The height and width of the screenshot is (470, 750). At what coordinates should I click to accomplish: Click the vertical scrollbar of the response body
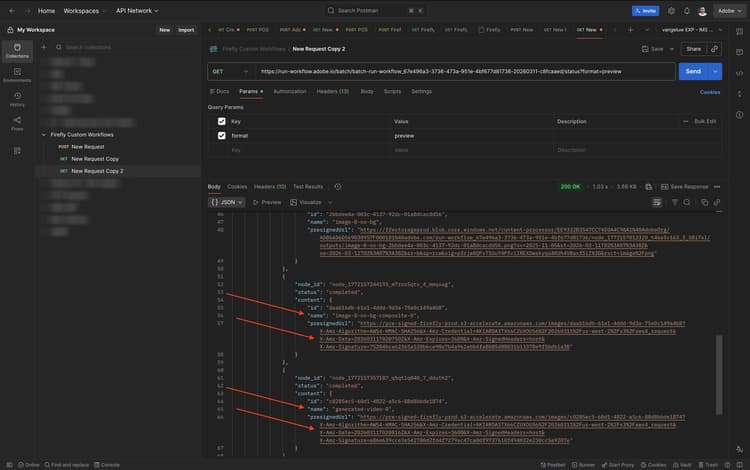[x=719, y=374]
